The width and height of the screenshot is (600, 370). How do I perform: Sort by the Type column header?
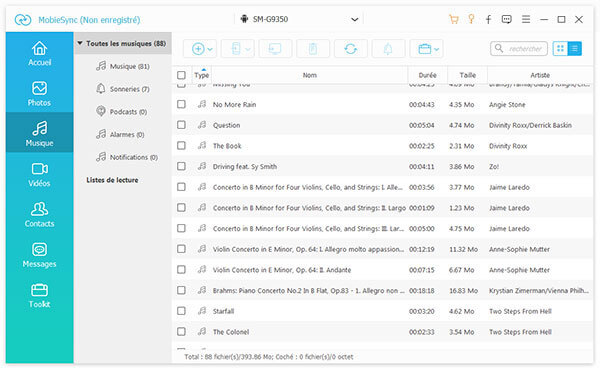(x=201, y=75)
